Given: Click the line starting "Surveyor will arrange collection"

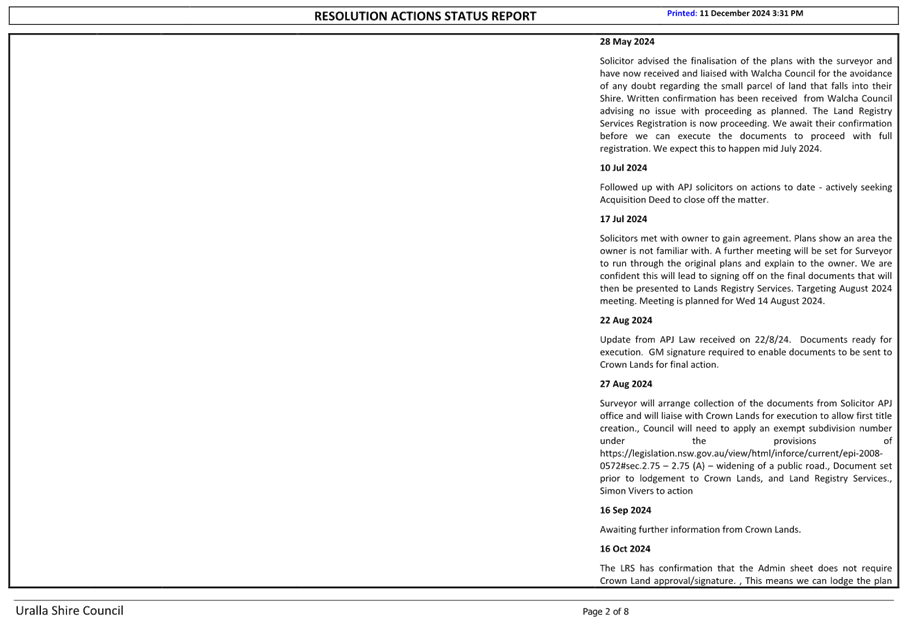Looking at the screenshot, I should (746, 403).
